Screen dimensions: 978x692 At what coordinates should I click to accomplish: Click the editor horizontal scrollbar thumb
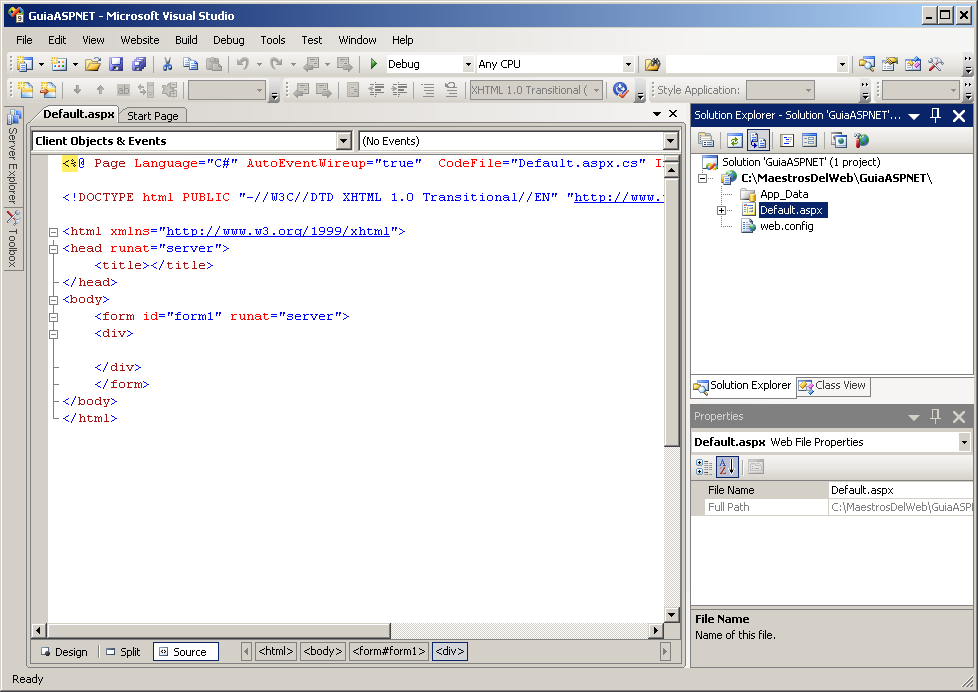[x=219, y=630]
